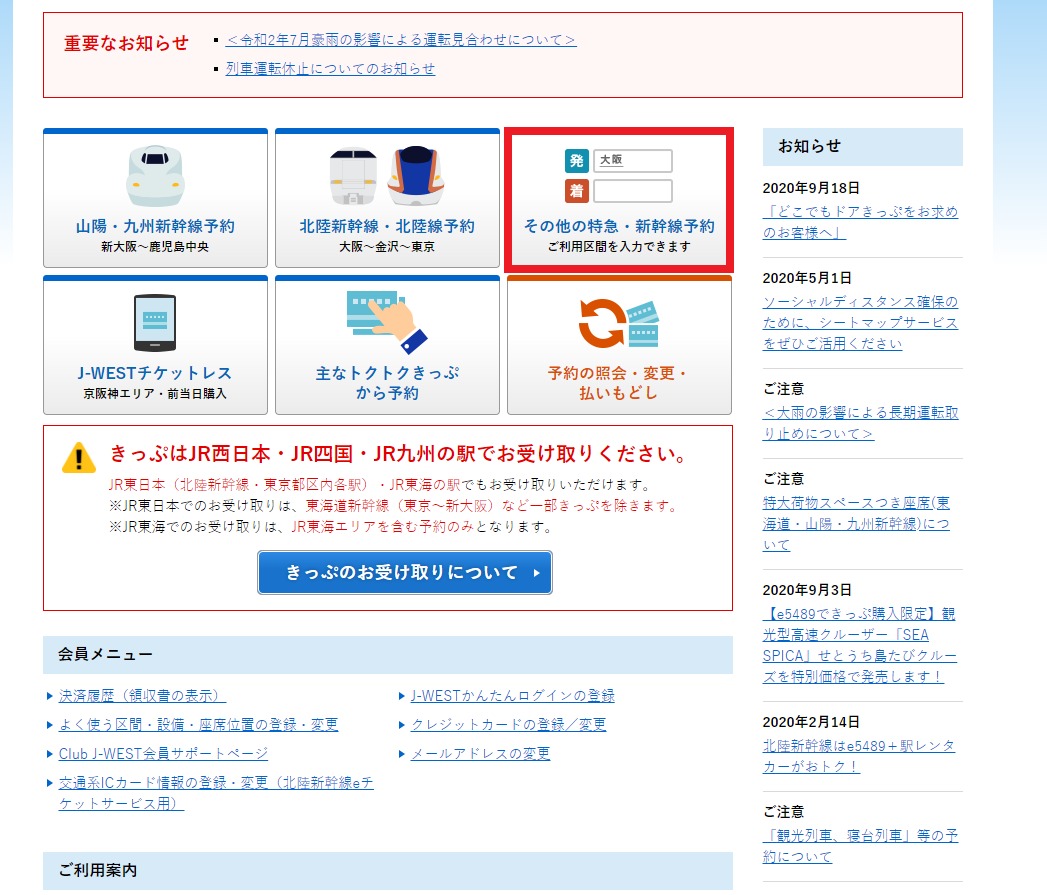The image size is (1047, 895).
Task: Open どこでもドアきっぷ news link
Action: (x=861, y=222)
